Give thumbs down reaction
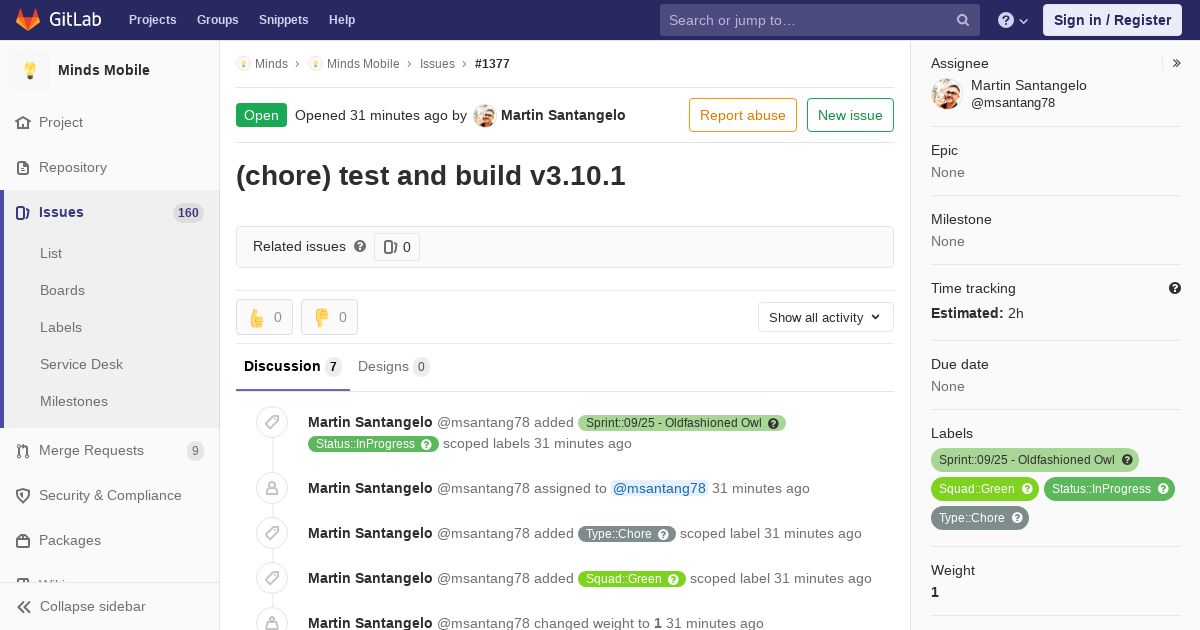Viewport: 1200px width, 630px height. (x=329, y=317)
